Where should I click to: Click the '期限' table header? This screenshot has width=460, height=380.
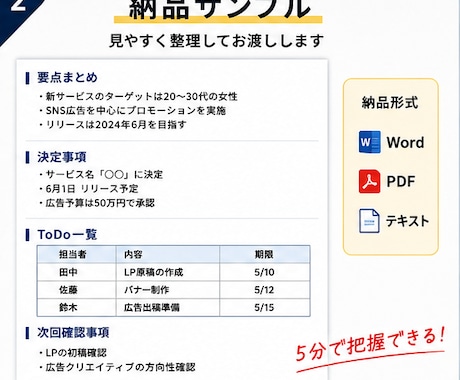coord(264,255)
